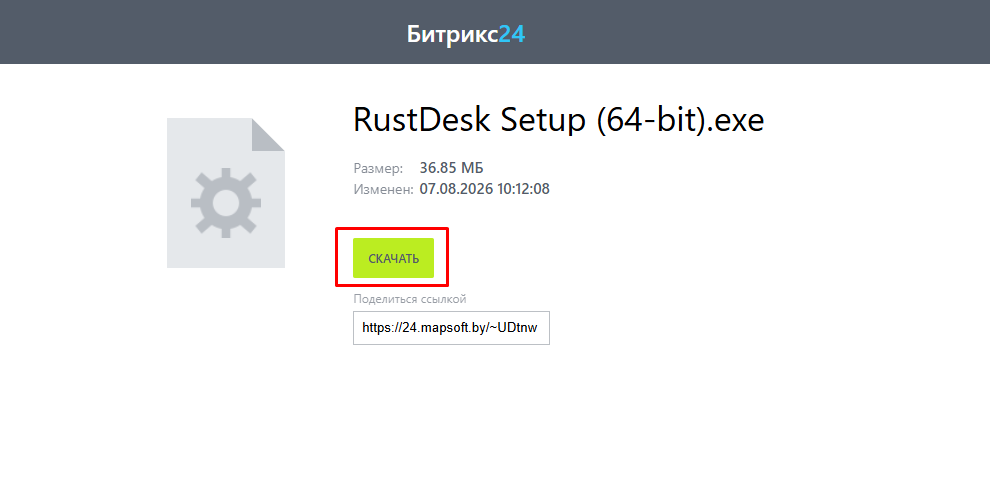Click the "Размер:" label

(x=378, y=169)
